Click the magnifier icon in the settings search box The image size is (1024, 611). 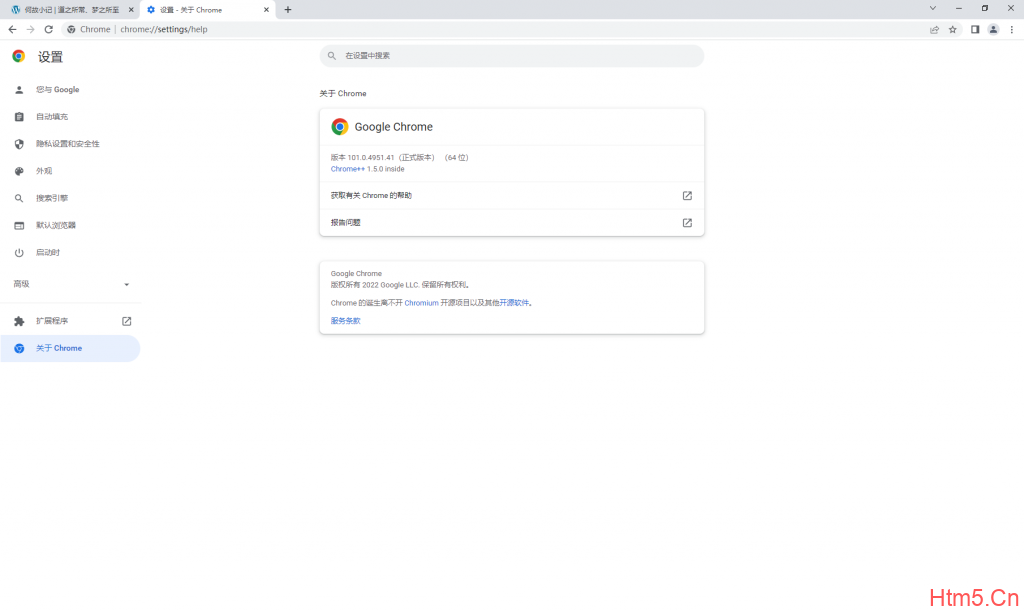332,55
